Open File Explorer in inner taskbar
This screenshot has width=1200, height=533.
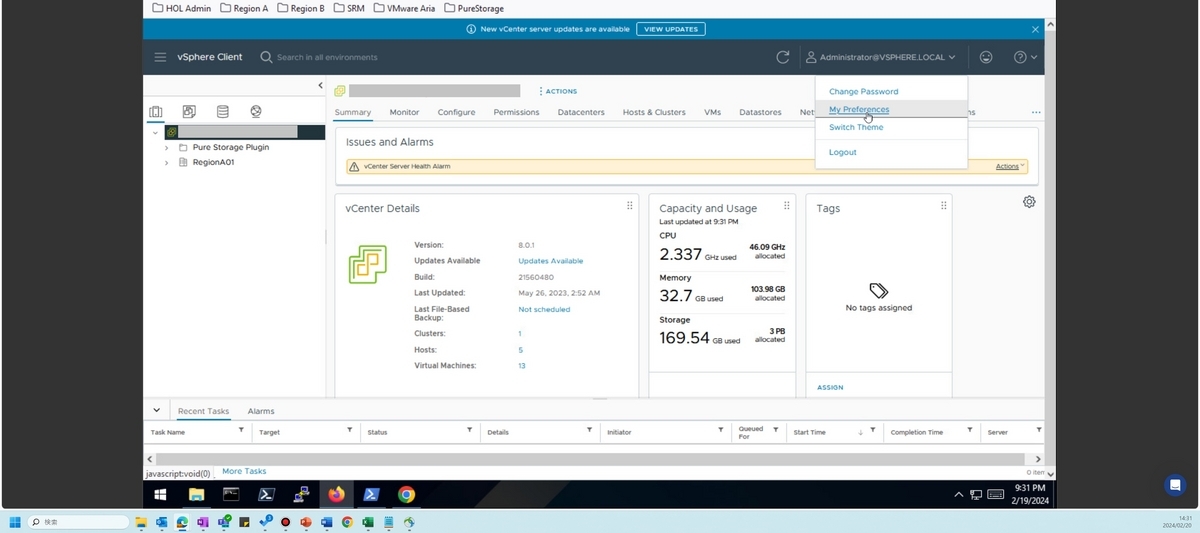(x=196, y=494)
